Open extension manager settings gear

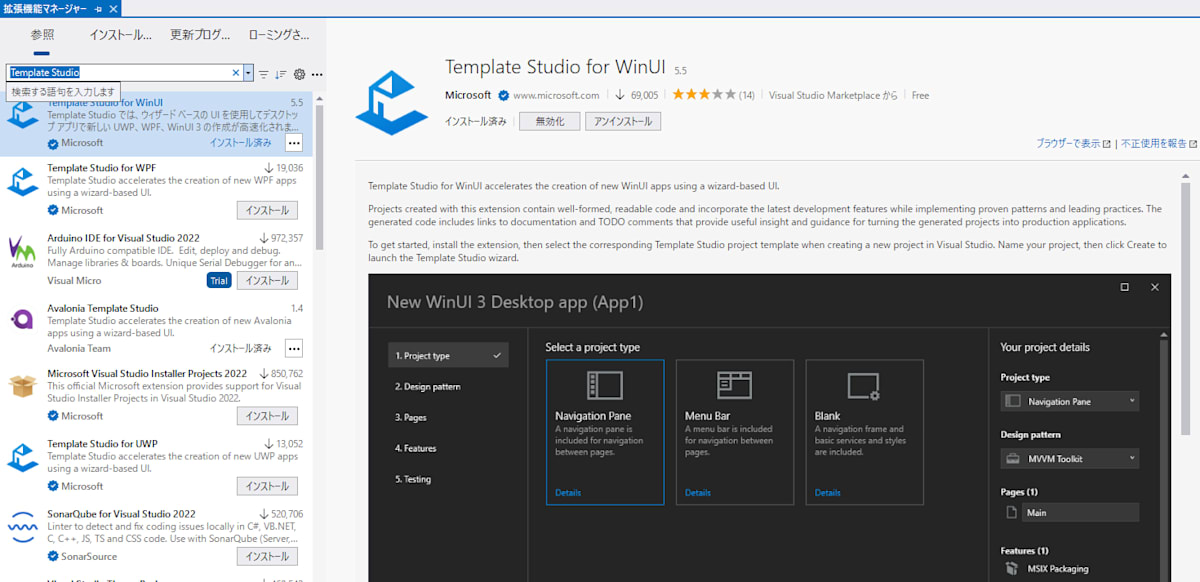pos(299,74)
